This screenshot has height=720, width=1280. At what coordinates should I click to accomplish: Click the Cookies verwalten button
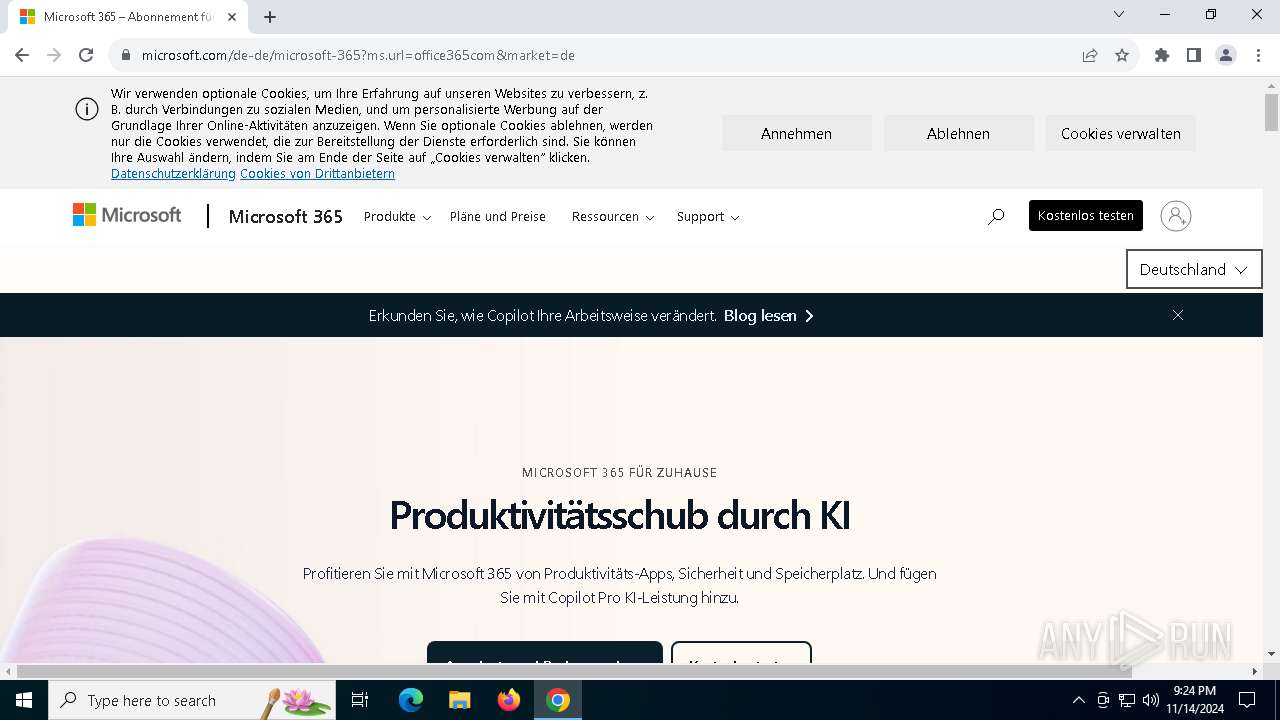click(x=1121, y=133)
